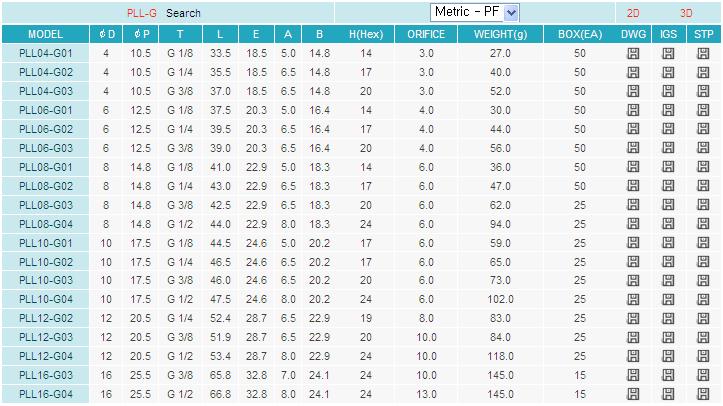Image resolution: width=723 pixels, height=406 pixels.
Task: Open the 3D model view link
Action: click(686, 14)
